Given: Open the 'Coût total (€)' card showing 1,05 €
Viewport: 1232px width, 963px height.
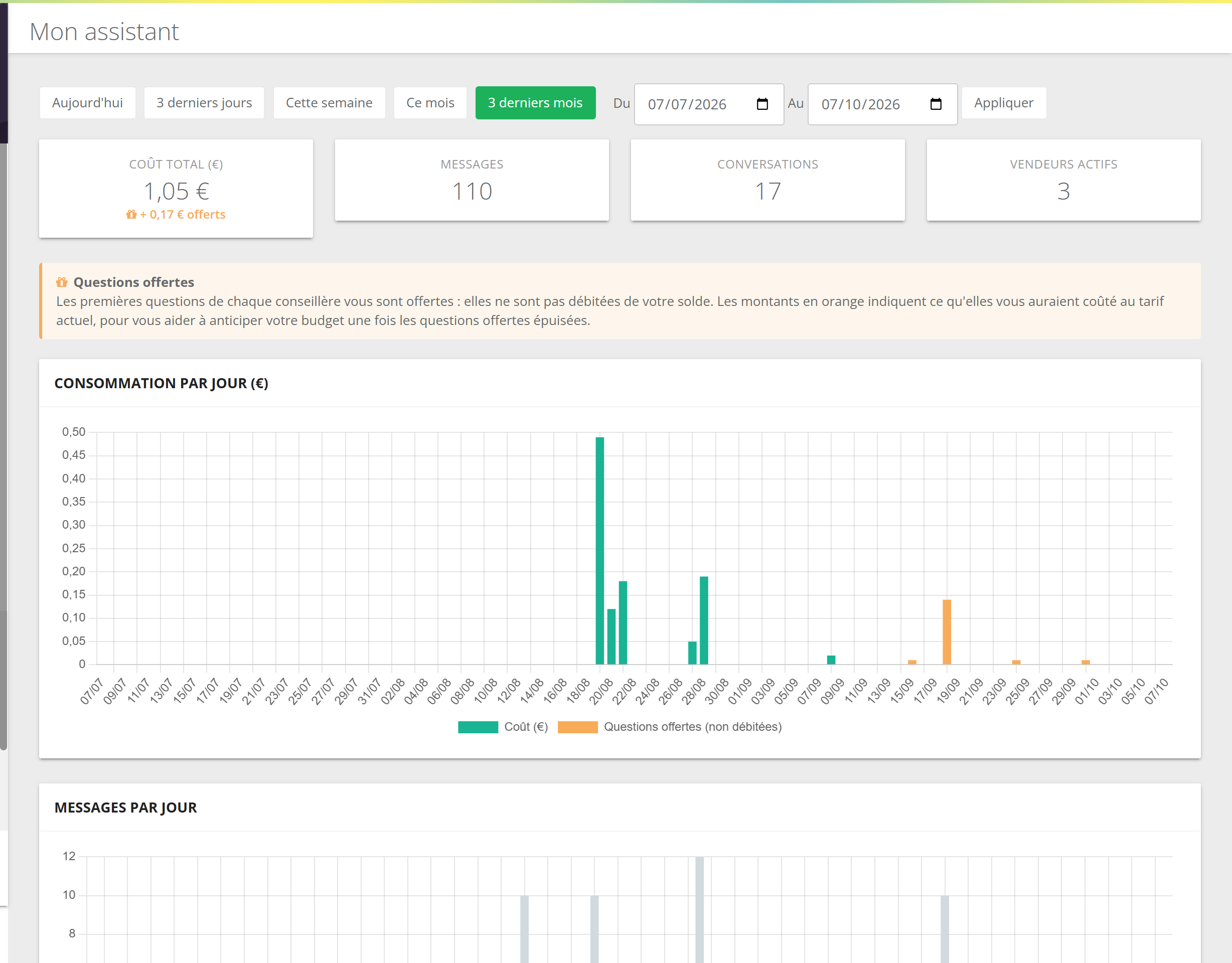Looking at the screenshot, I should coord(176,189).
